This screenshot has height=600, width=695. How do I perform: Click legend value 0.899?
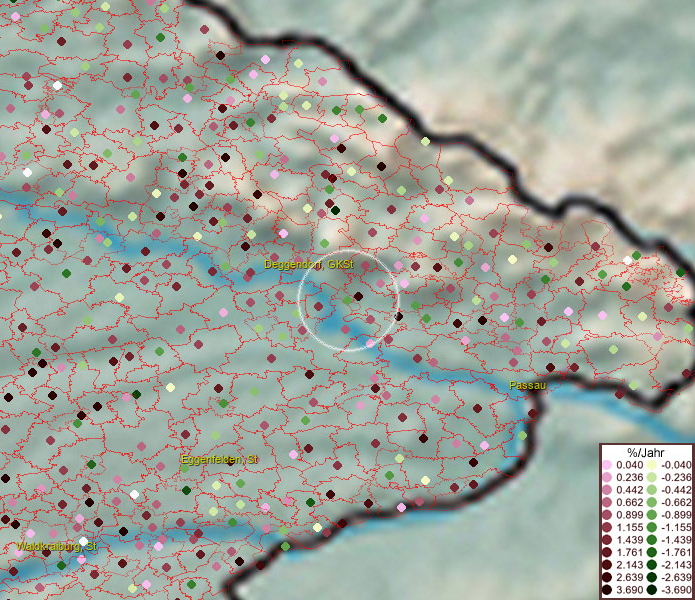[x=629, y=515]
